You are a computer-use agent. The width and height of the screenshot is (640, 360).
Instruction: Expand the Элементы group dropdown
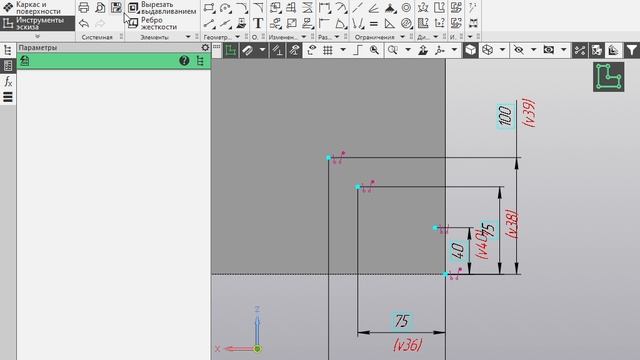(188, 37)
